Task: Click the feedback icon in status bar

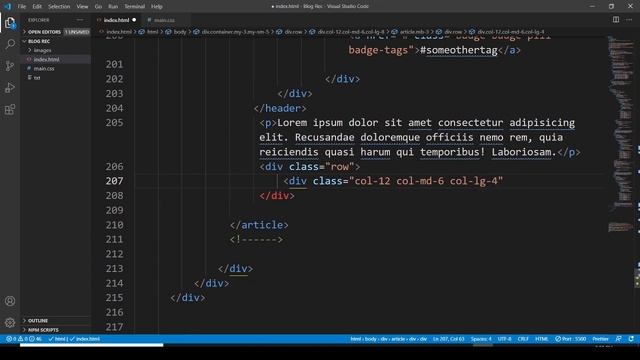Action: (619, 339)
